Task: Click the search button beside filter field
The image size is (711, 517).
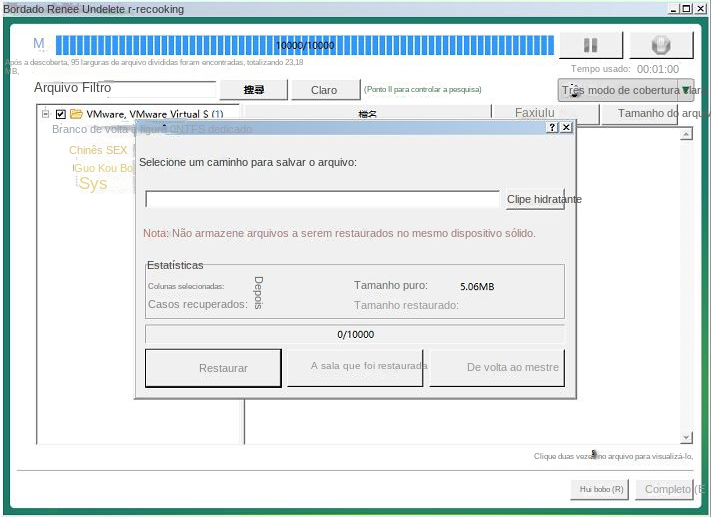Action: pyautogui.click(x=254, y=90)
